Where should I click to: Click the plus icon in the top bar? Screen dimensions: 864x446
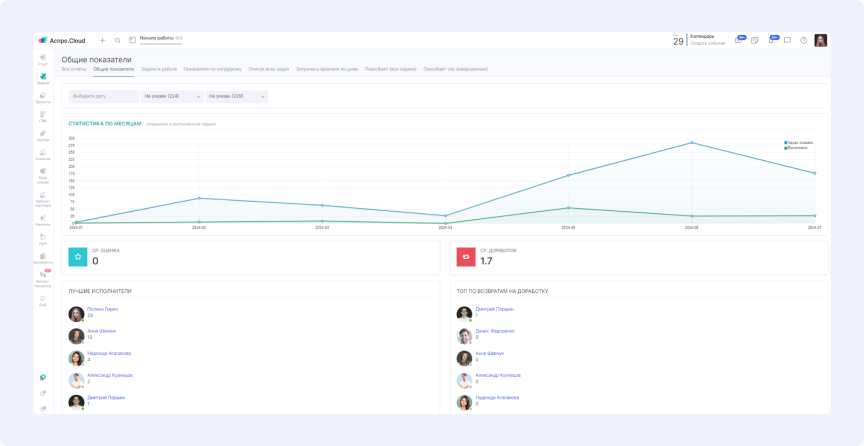tap(102, 40)
